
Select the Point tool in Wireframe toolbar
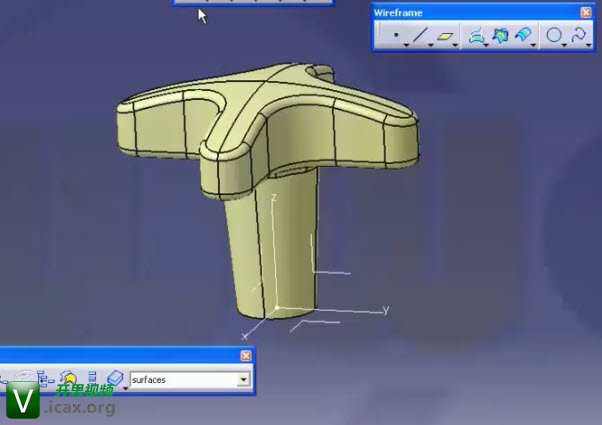[x=396, y=35]
